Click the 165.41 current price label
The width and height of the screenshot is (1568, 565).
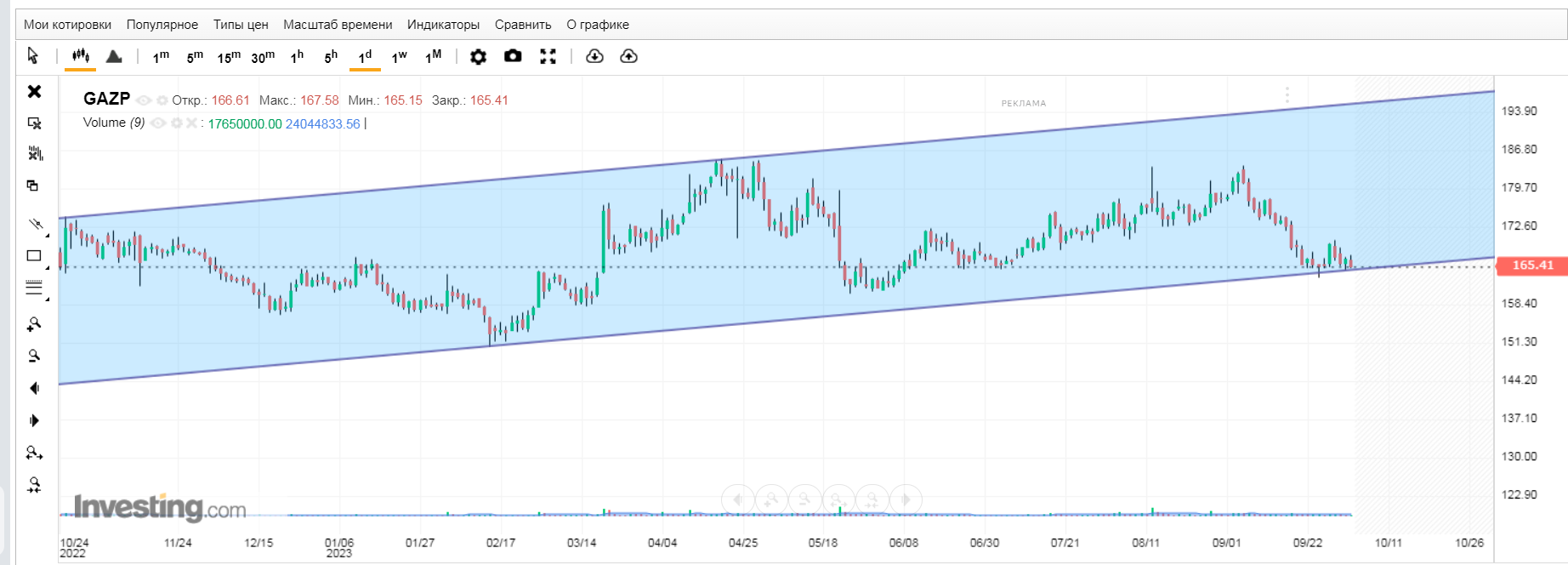point(1531,265)
